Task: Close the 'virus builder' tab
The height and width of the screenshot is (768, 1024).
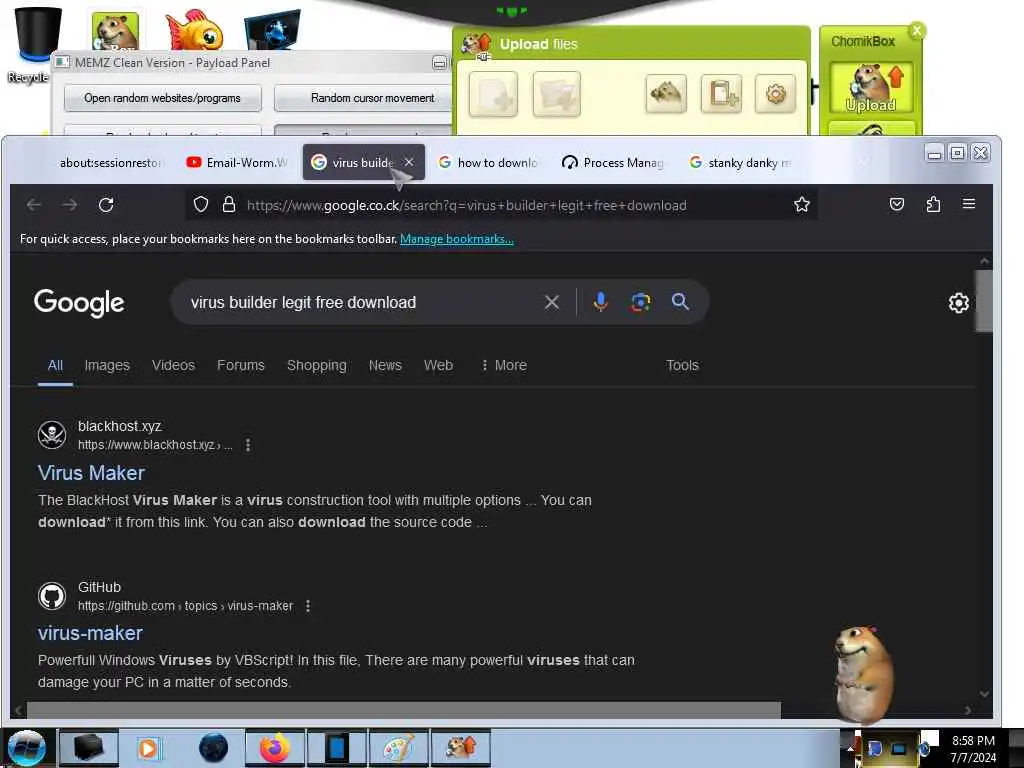Action: pos(409,162)
